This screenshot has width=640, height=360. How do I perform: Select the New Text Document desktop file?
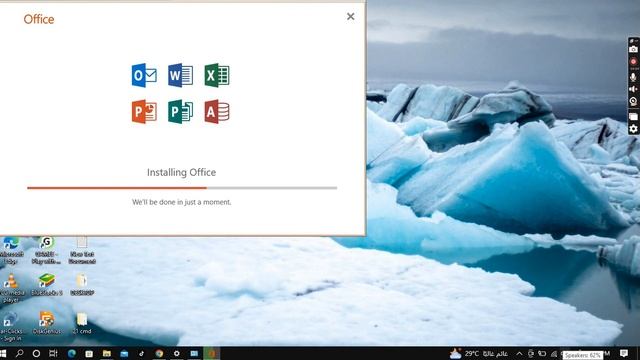(82, 250)
